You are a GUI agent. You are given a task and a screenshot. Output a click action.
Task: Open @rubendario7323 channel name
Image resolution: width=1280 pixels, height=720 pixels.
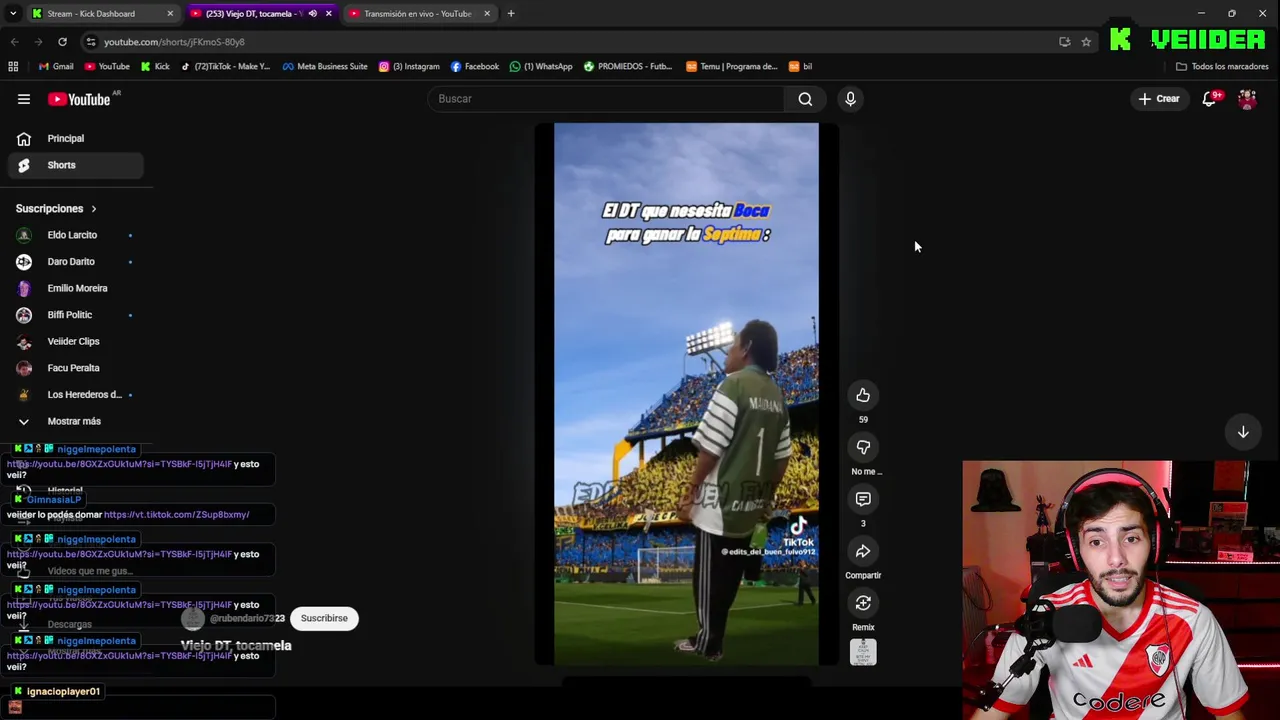coord(247,619)
